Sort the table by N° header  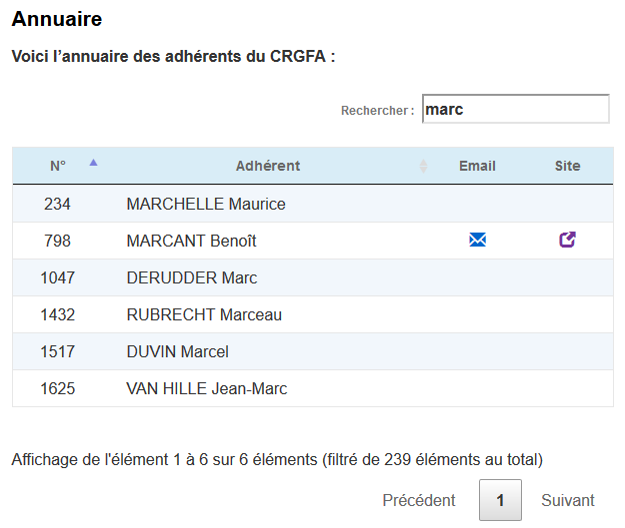point(58,166)
